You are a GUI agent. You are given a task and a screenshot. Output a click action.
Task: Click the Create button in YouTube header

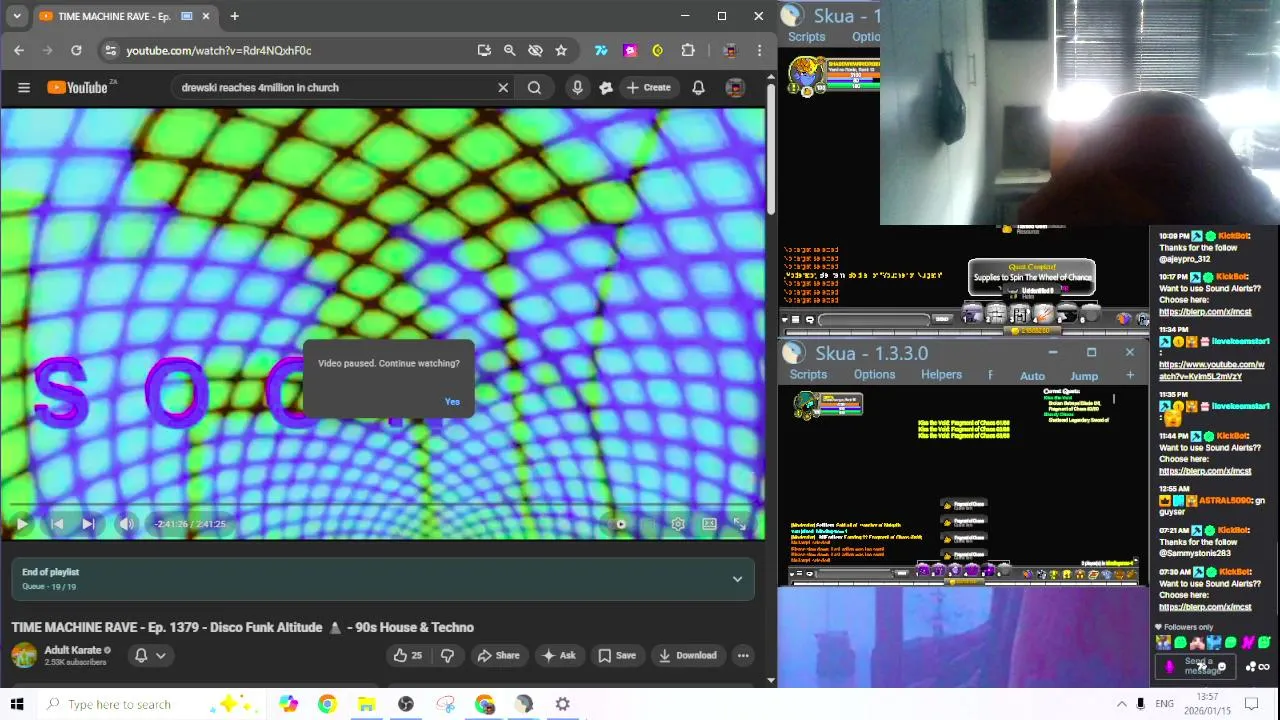point(649,88)
